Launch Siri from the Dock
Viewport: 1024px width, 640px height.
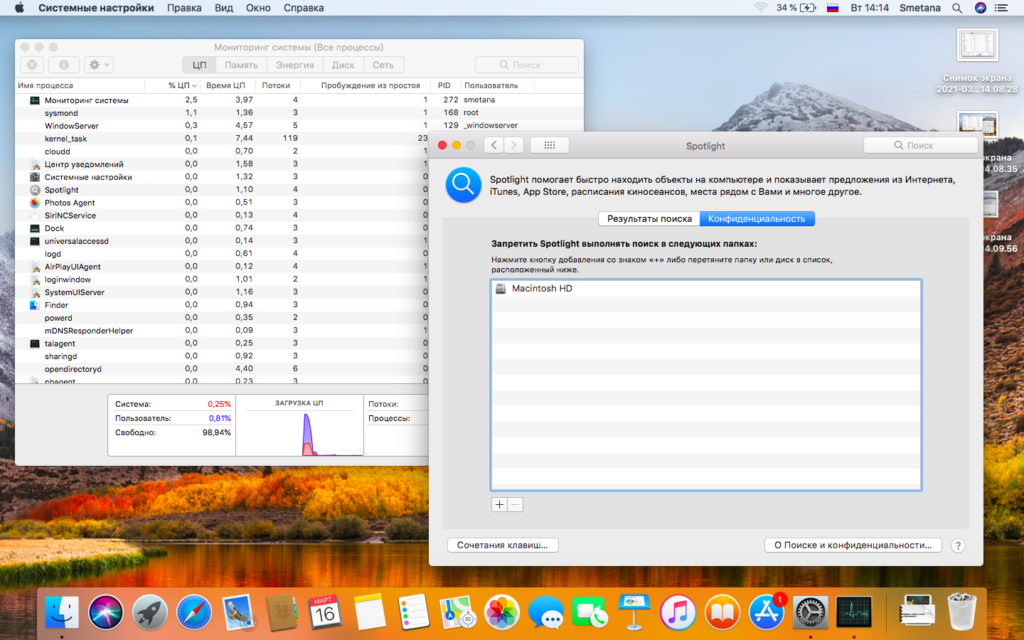pyautogui.click(x=106, y=613)
